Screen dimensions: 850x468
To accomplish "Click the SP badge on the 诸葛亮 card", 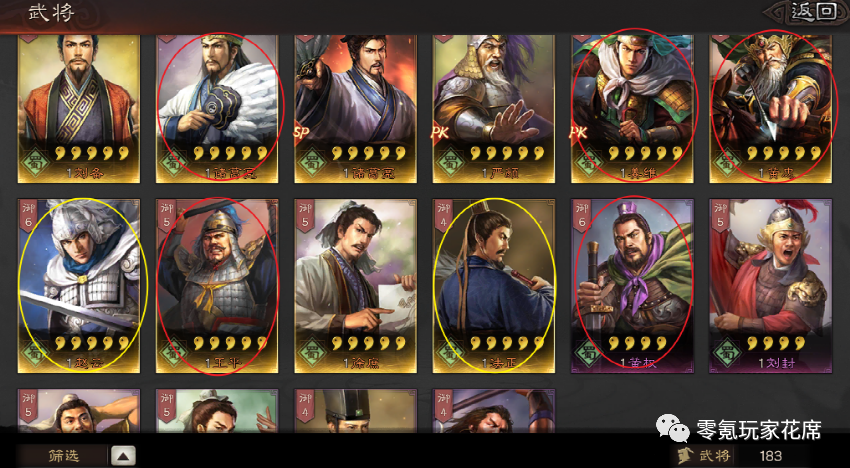I will click(301, 133).
